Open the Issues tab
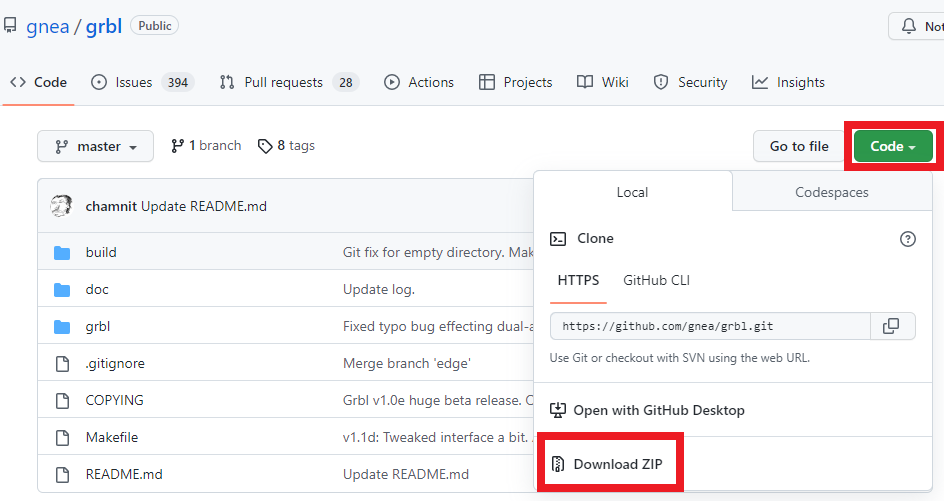Image resolution: width=944 pixels, height=501 pixels. coord(142,82)
